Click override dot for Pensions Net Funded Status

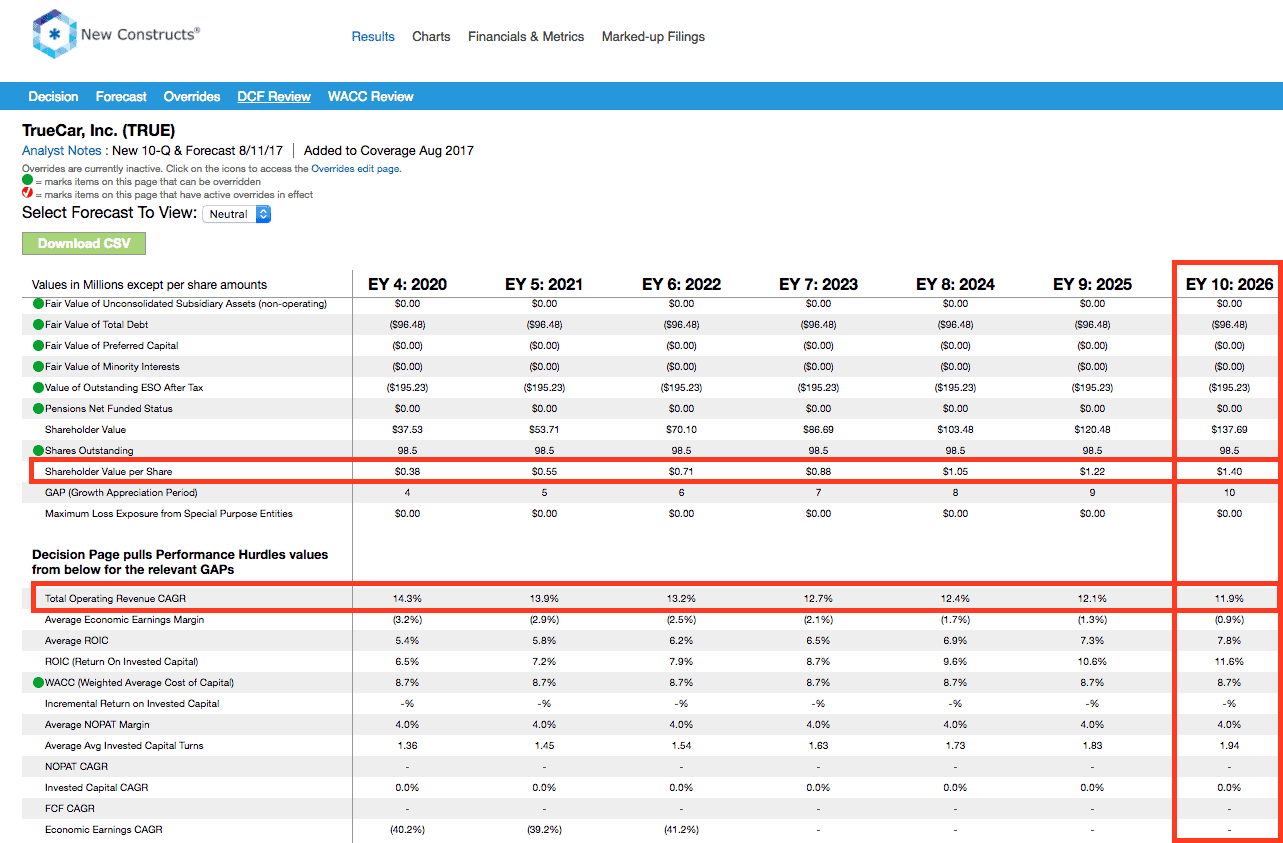38,408
